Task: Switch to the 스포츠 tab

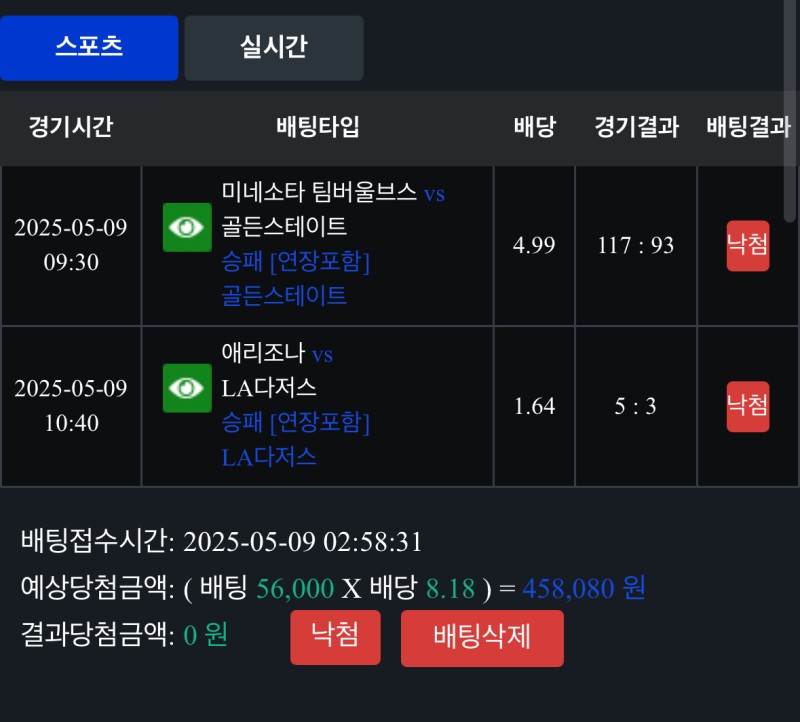Action: pos(89,47)
